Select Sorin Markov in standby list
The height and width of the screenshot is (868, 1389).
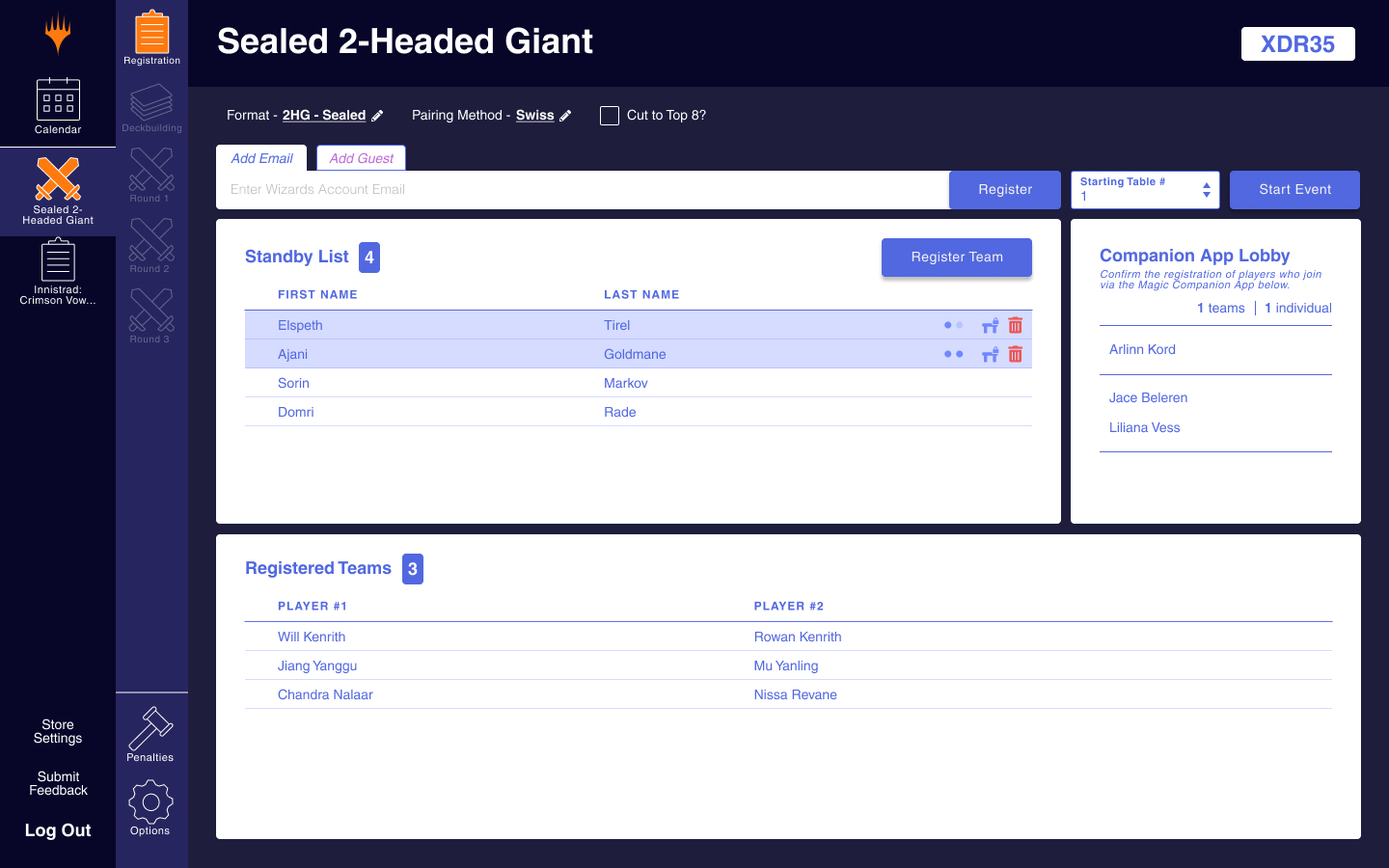coord(639,383)
